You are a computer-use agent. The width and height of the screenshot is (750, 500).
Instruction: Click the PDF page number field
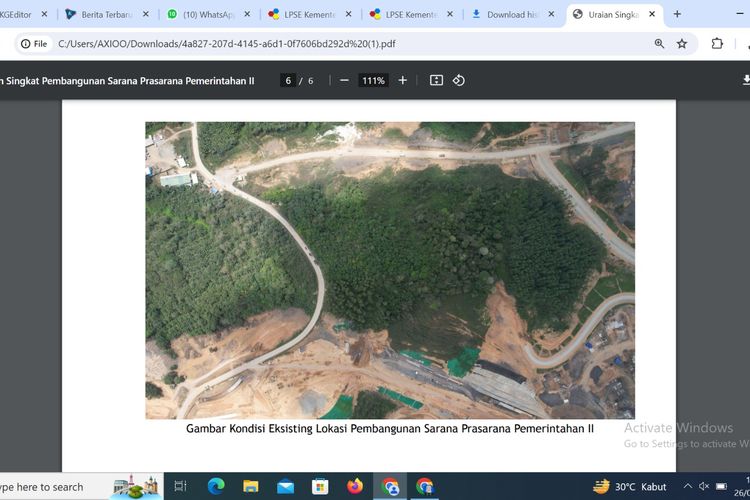(x=288, y=80)
